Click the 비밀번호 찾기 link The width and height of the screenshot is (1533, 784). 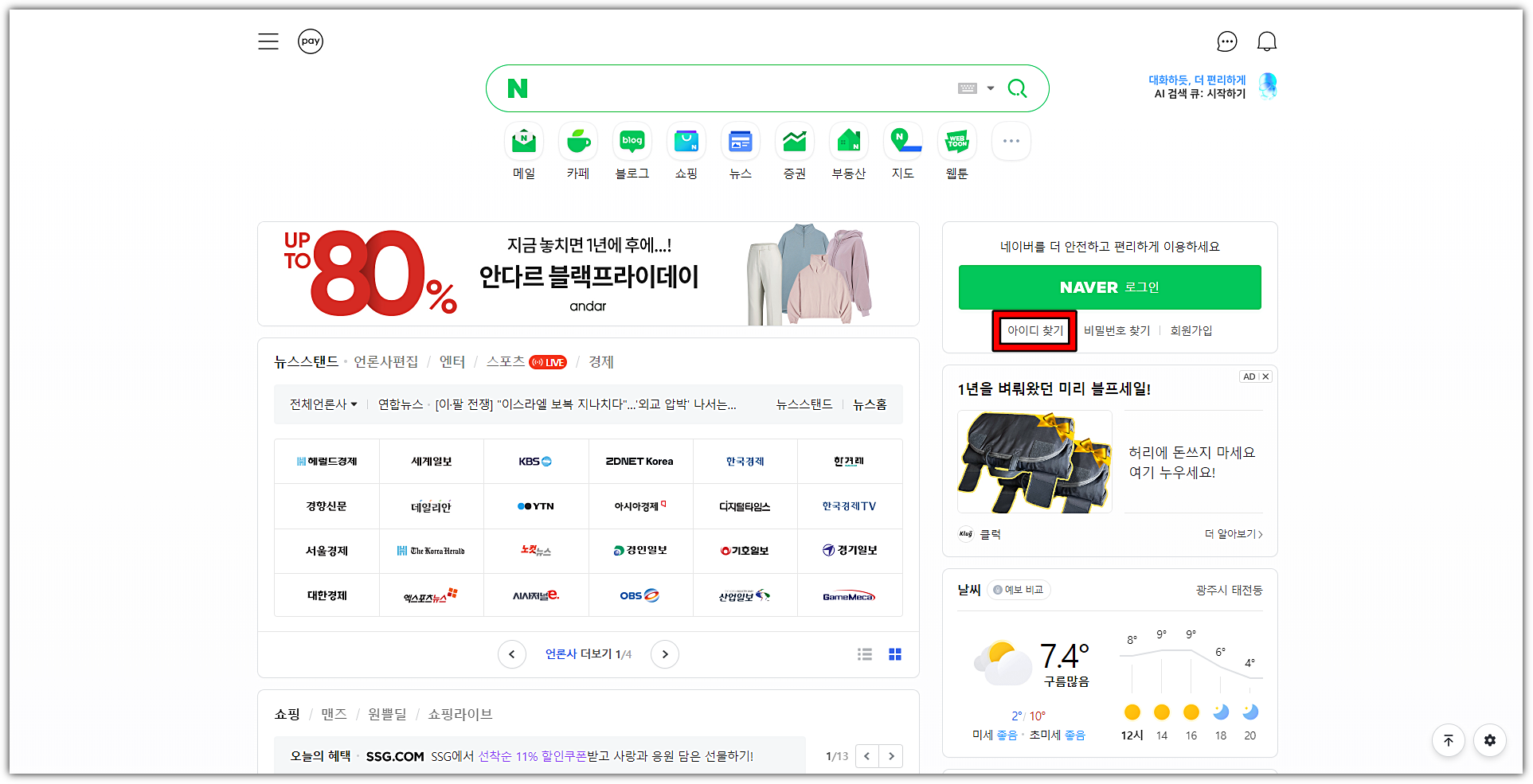pos(1117,330)
